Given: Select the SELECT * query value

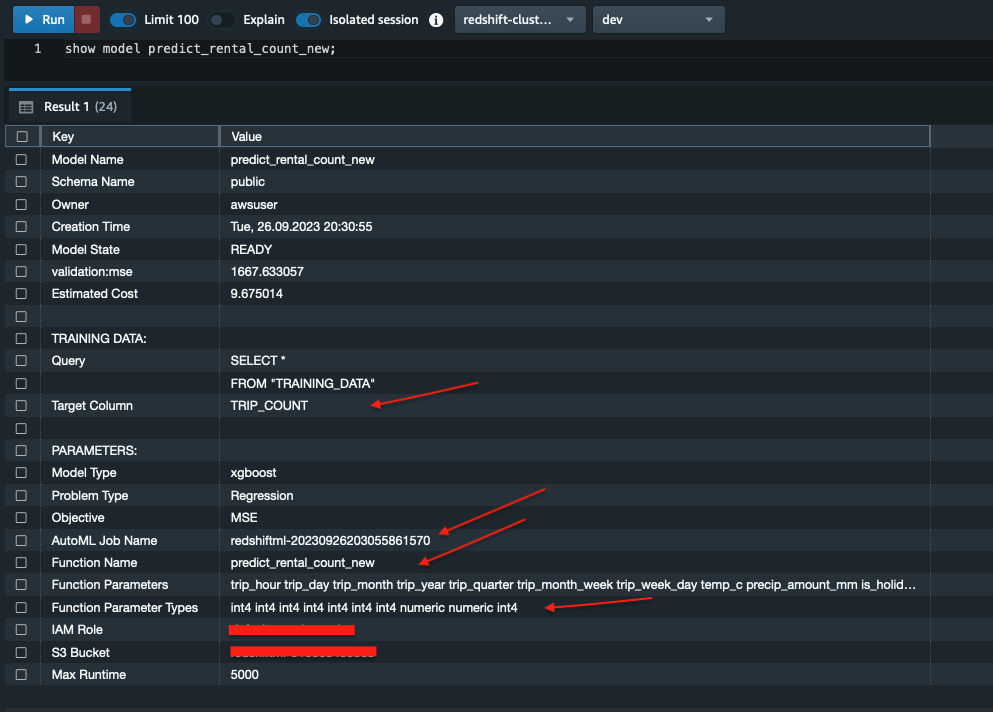Looking at the screenshot, I should pyautogui.click(x=258, y=360).
